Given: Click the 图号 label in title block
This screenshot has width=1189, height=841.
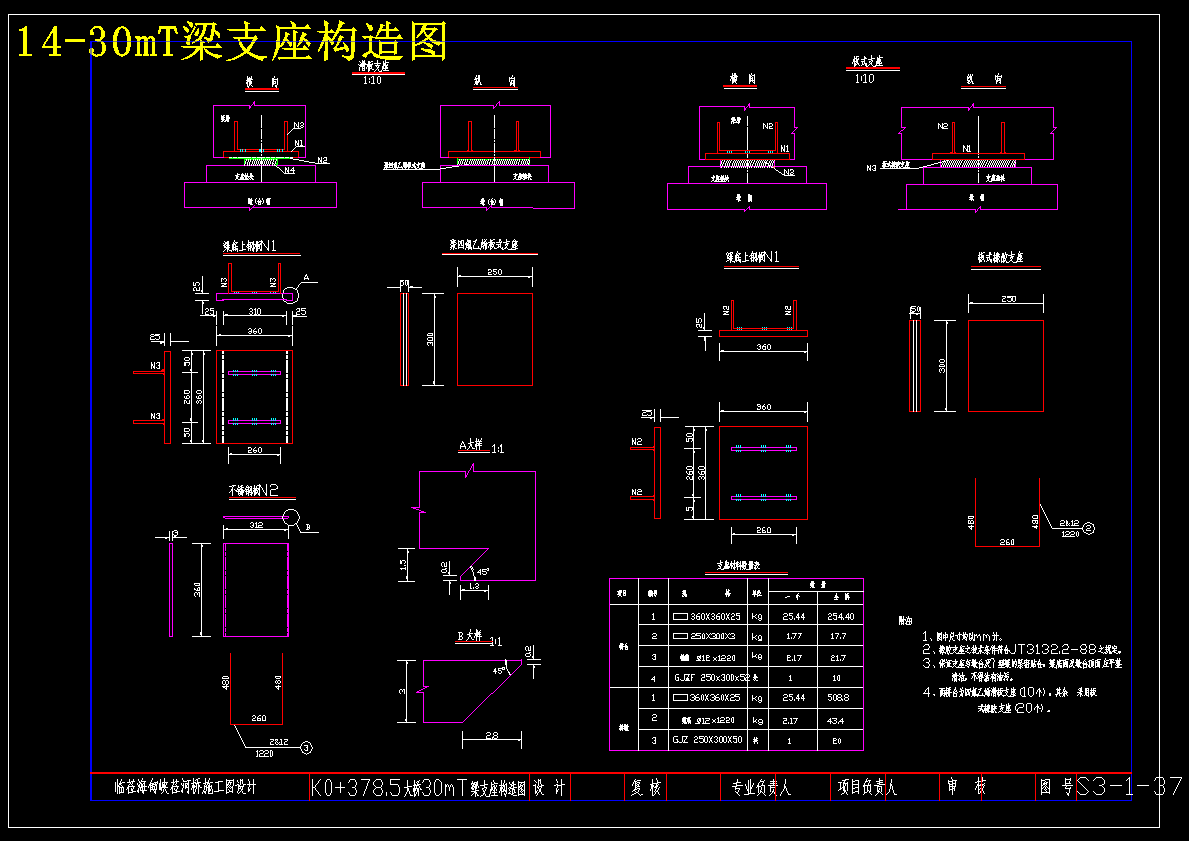Looking at the screenshot, I should [1056, 787].
